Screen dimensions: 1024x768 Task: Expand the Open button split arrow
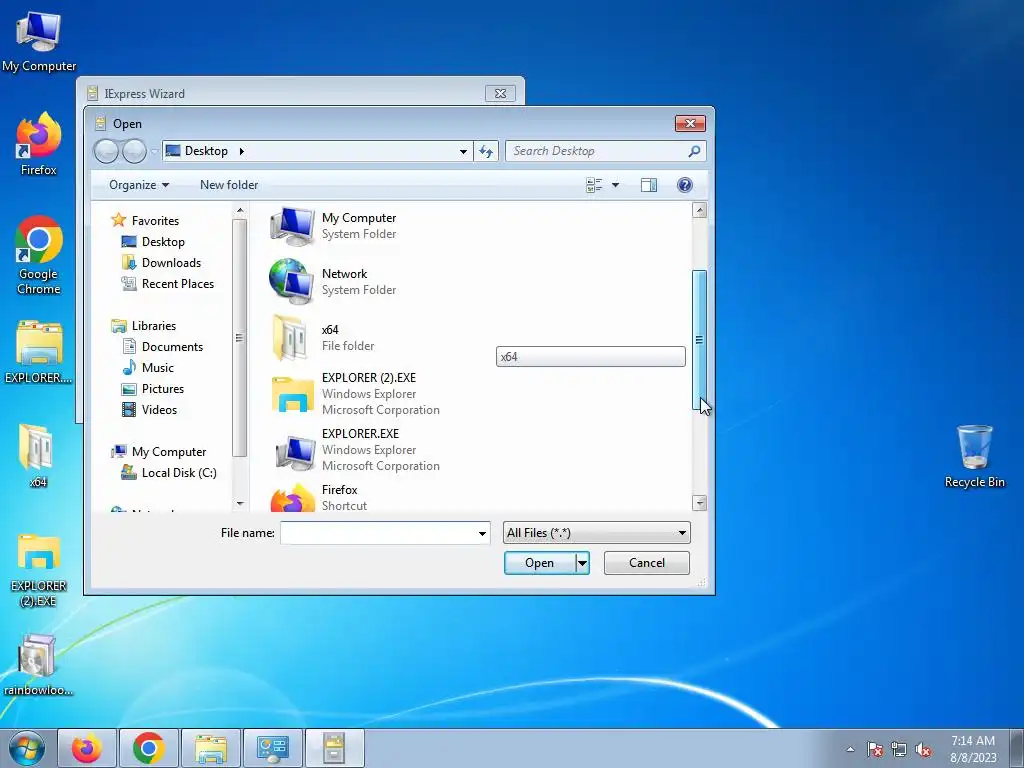(583, 563)
